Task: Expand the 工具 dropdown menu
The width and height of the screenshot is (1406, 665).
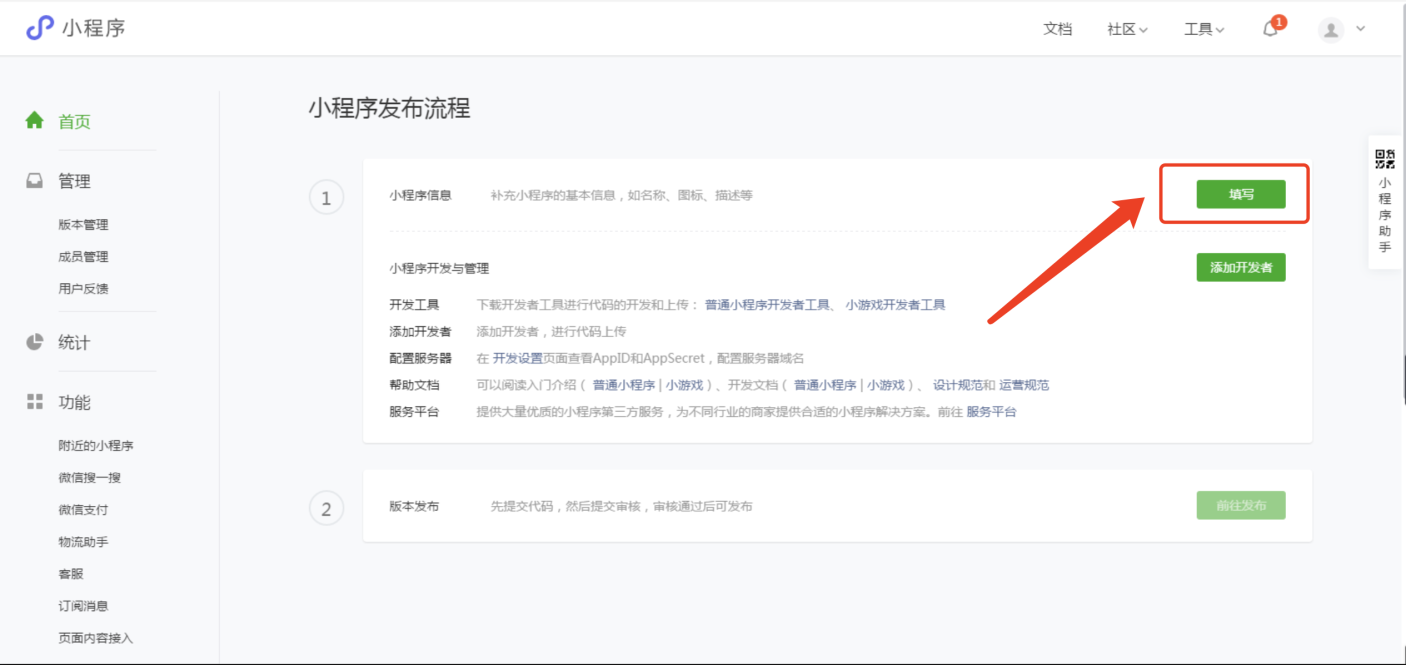Action: pyautogui.click(x=1204, y=29)
